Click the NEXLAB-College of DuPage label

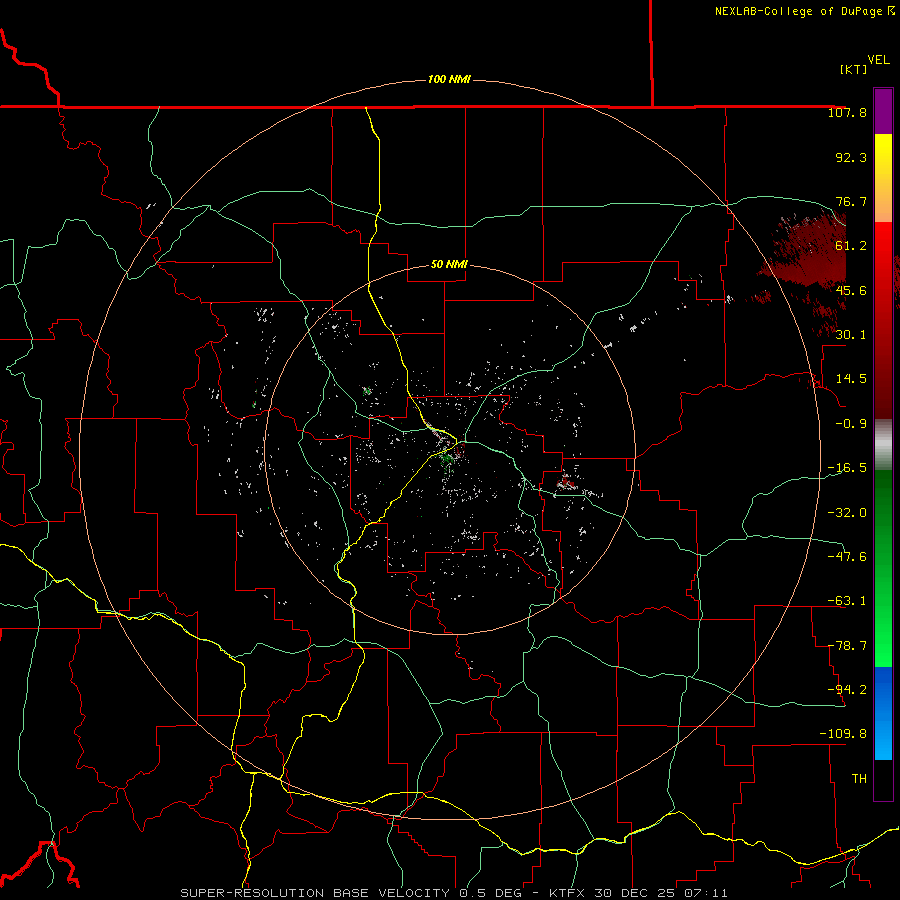click(804, 11)
